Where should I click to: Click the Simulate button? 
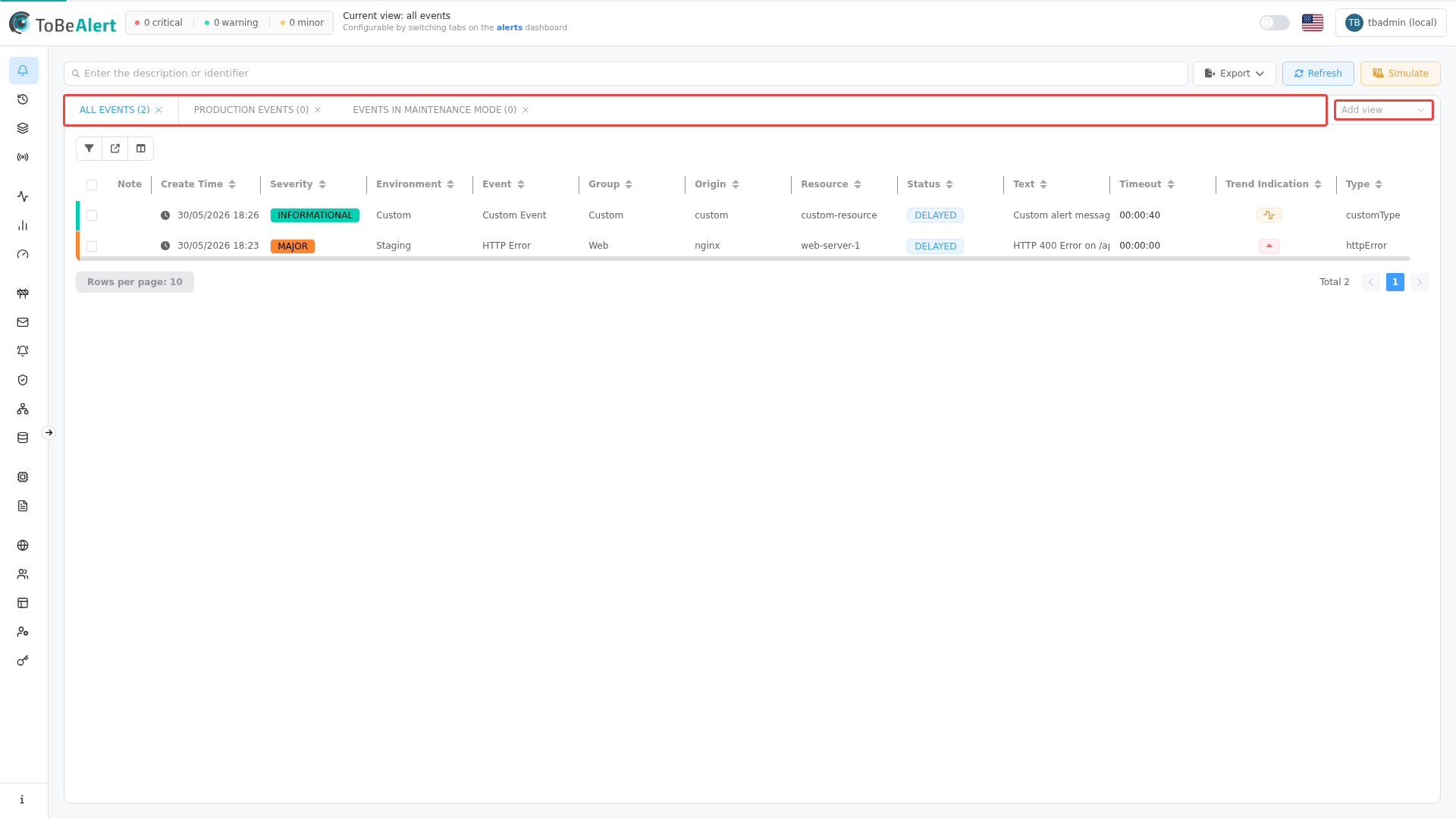1401,74
